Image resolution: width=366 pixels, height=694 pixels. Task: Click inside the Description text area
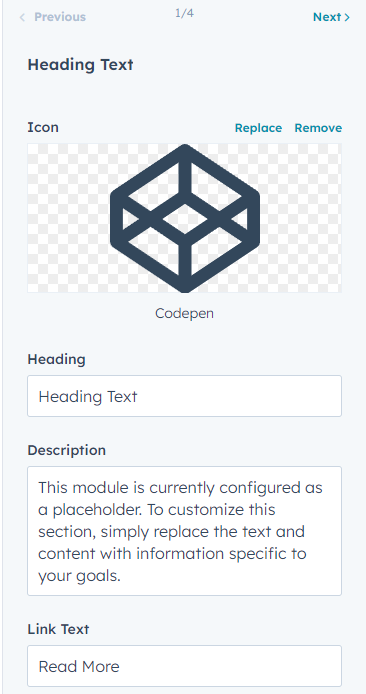tap(185, 531)
